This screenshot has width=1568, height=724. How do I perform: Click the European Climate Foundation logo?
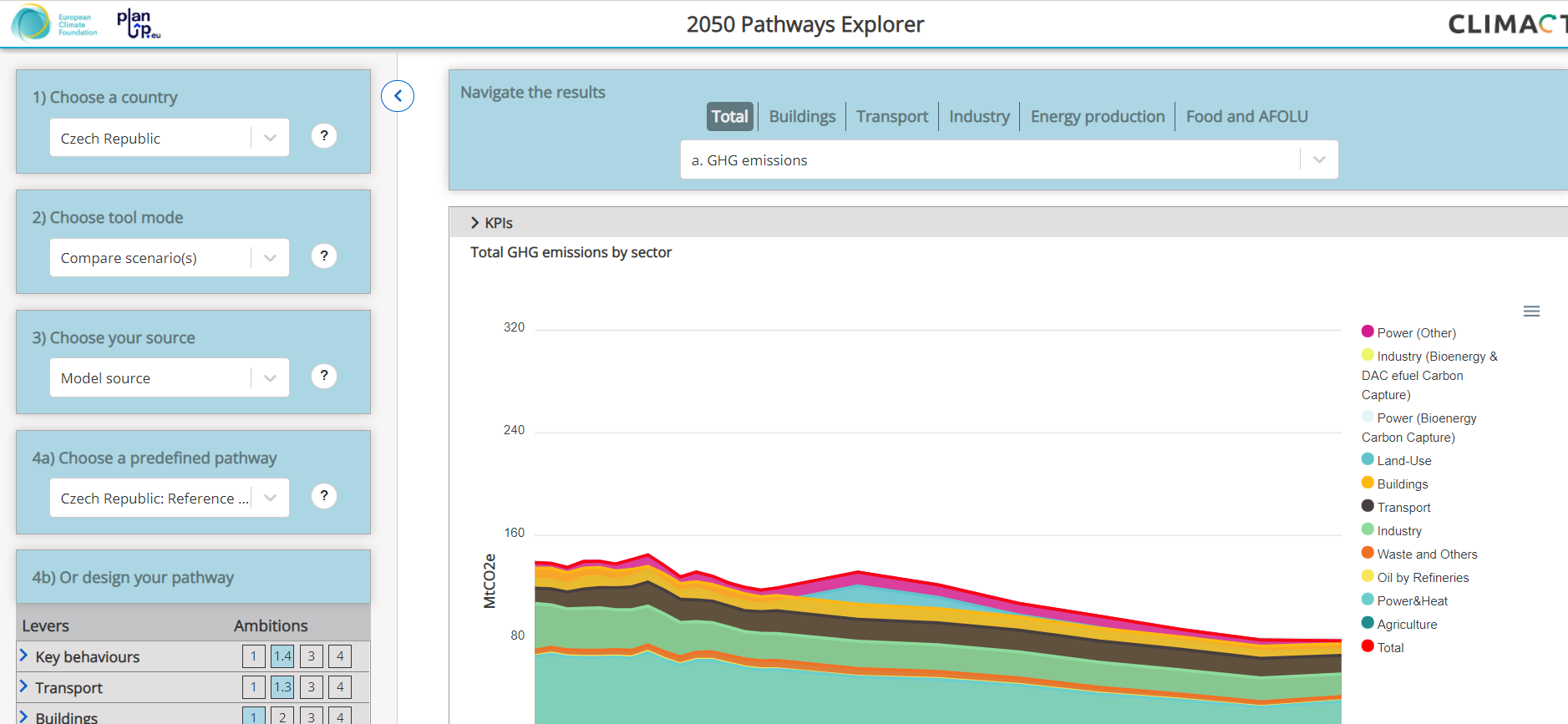(54, 23)
